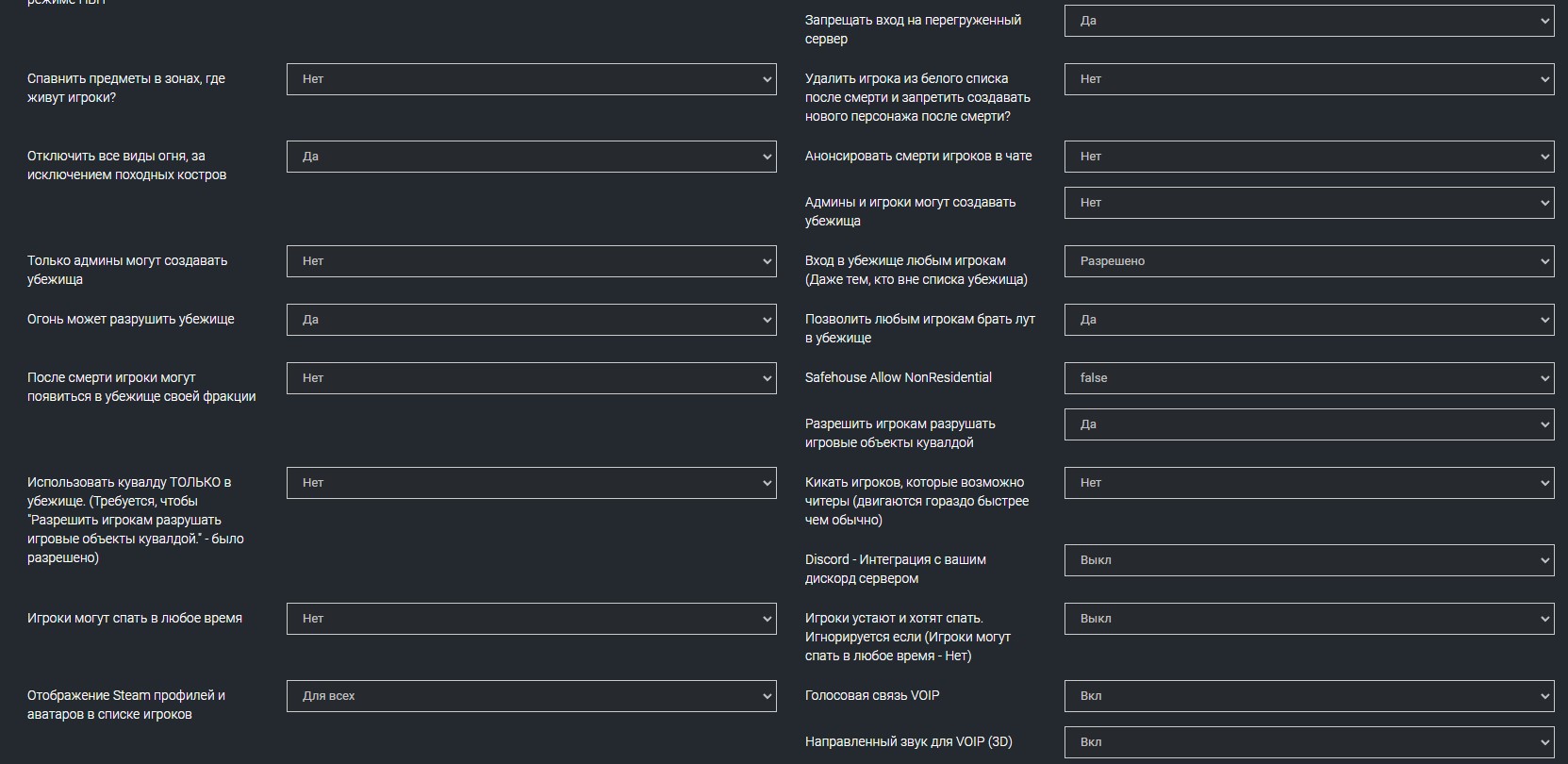The image size is (1568, 764).
Task: Open the 'Разрешено' safehouse entry dropdown
Action: click(x=1309, y=261)
